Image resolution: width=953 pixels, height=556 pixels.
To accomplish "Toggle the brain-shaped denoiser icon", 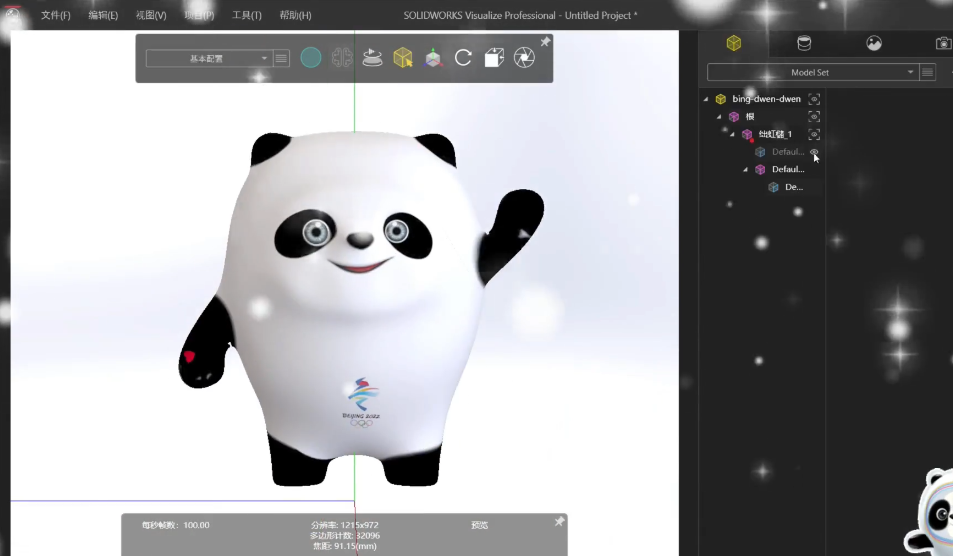I will tap(342, 58).
